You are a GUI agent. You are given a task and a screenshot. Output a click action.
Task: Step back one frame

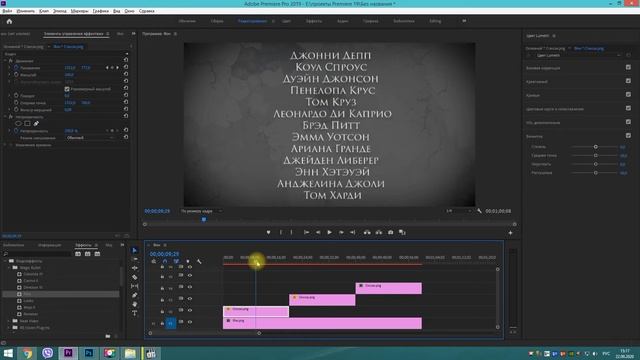[x=318, y=232]
